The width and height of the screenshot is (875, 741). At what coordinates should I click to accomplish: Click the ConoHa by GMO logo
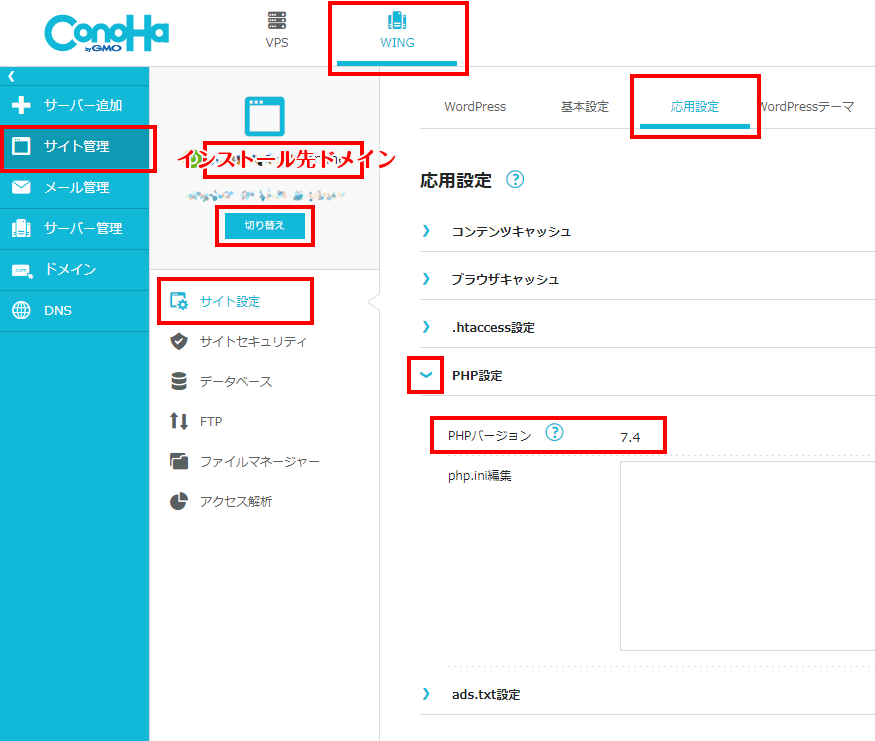(x=106, y=33)
